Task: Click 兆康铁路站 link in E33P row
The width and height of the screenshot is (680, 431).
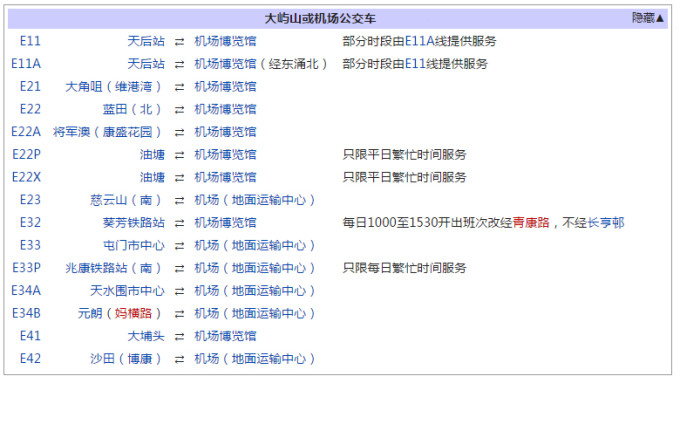Action: 96,268
